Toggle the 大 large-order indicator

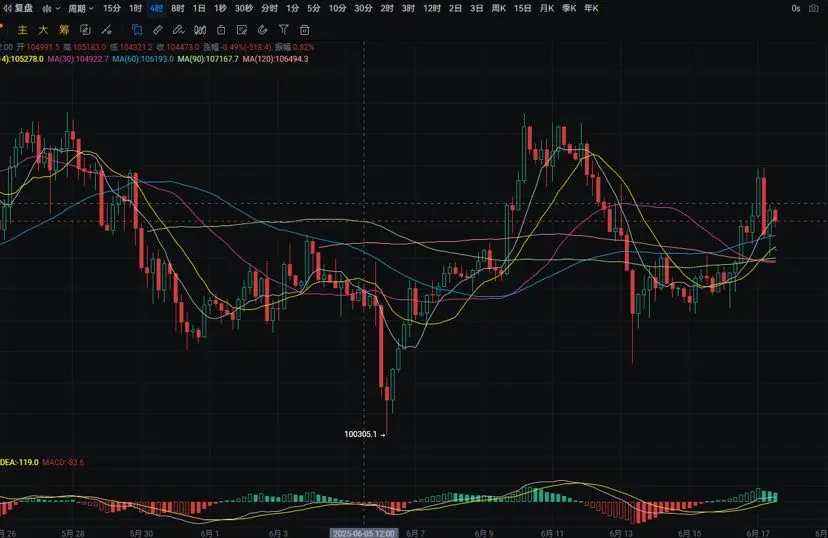pos(43,30)
